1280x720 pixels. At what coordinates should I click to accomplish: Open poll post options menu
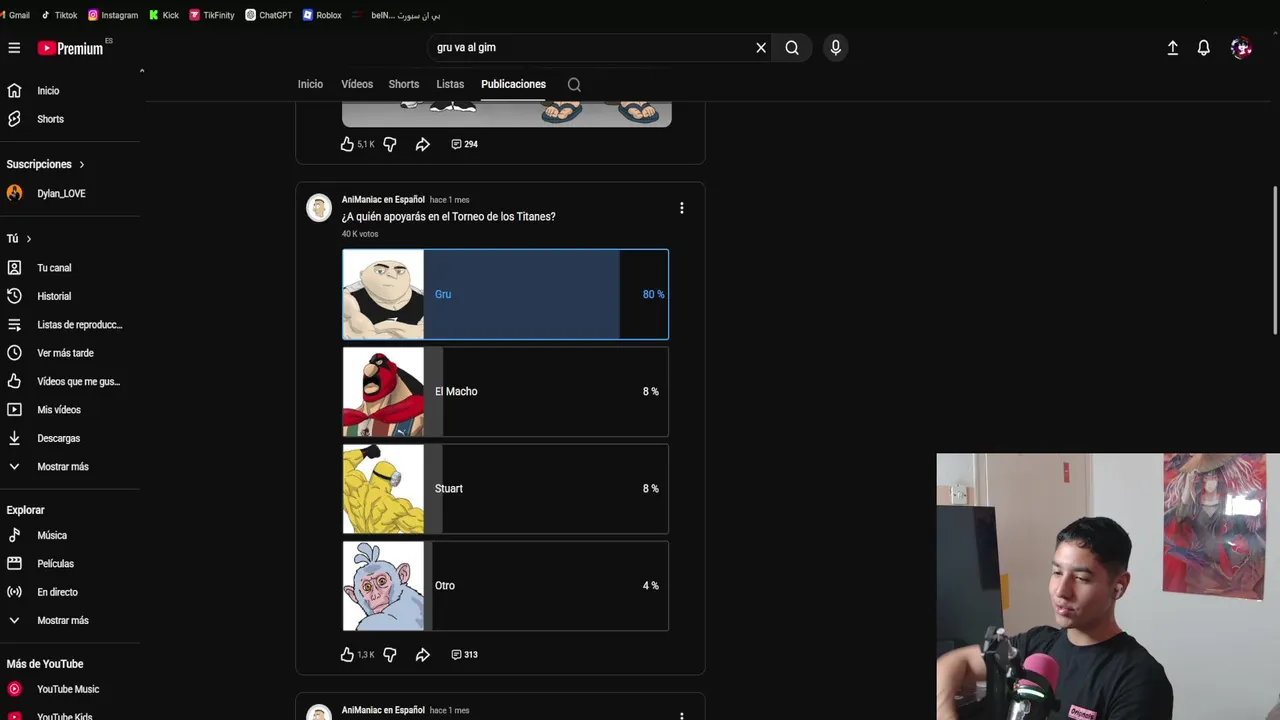coord(682,208)
